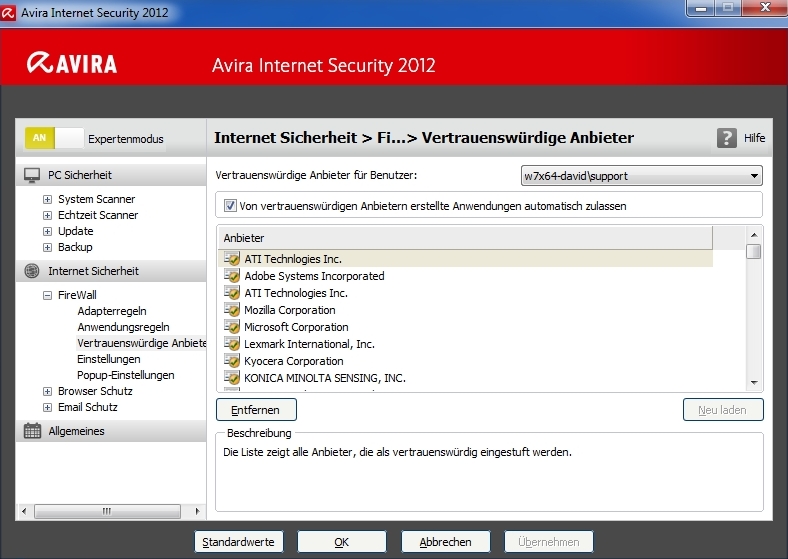
Task: Click the icon beside KONICA MINOLTA SENSING, INC.
Action: click(x=232, y=378)
